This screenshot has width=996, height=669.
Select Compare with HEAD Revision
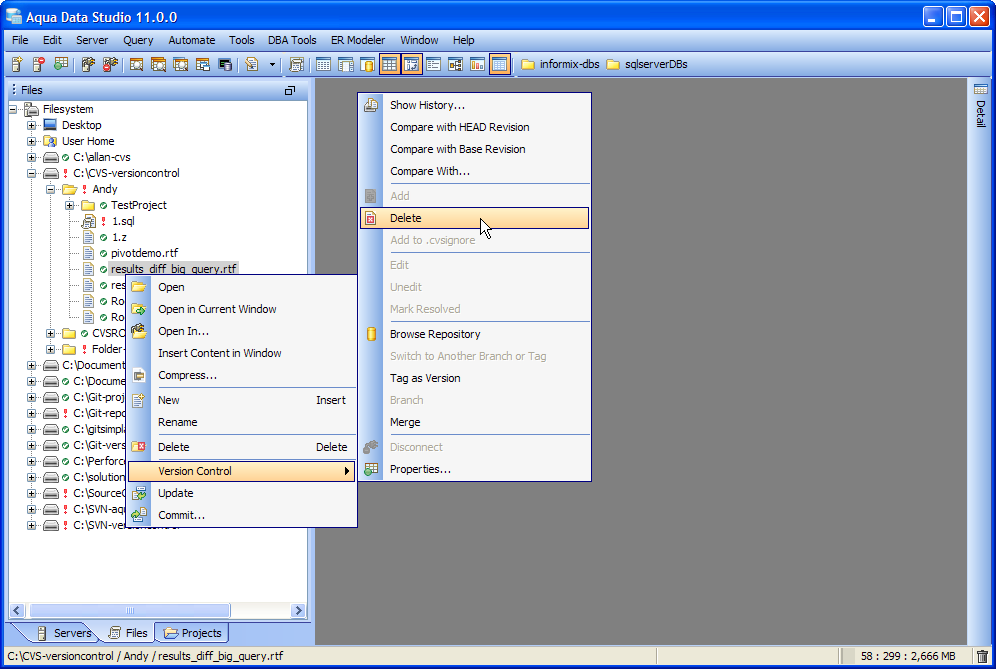474,127
